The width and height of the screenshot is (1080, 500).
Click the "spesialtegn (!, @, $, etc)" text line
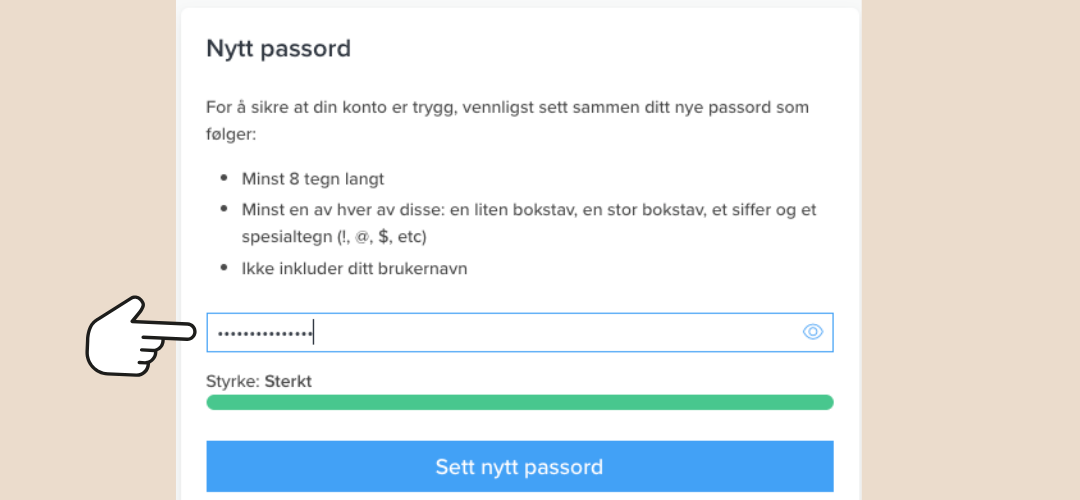pos(334,237)
